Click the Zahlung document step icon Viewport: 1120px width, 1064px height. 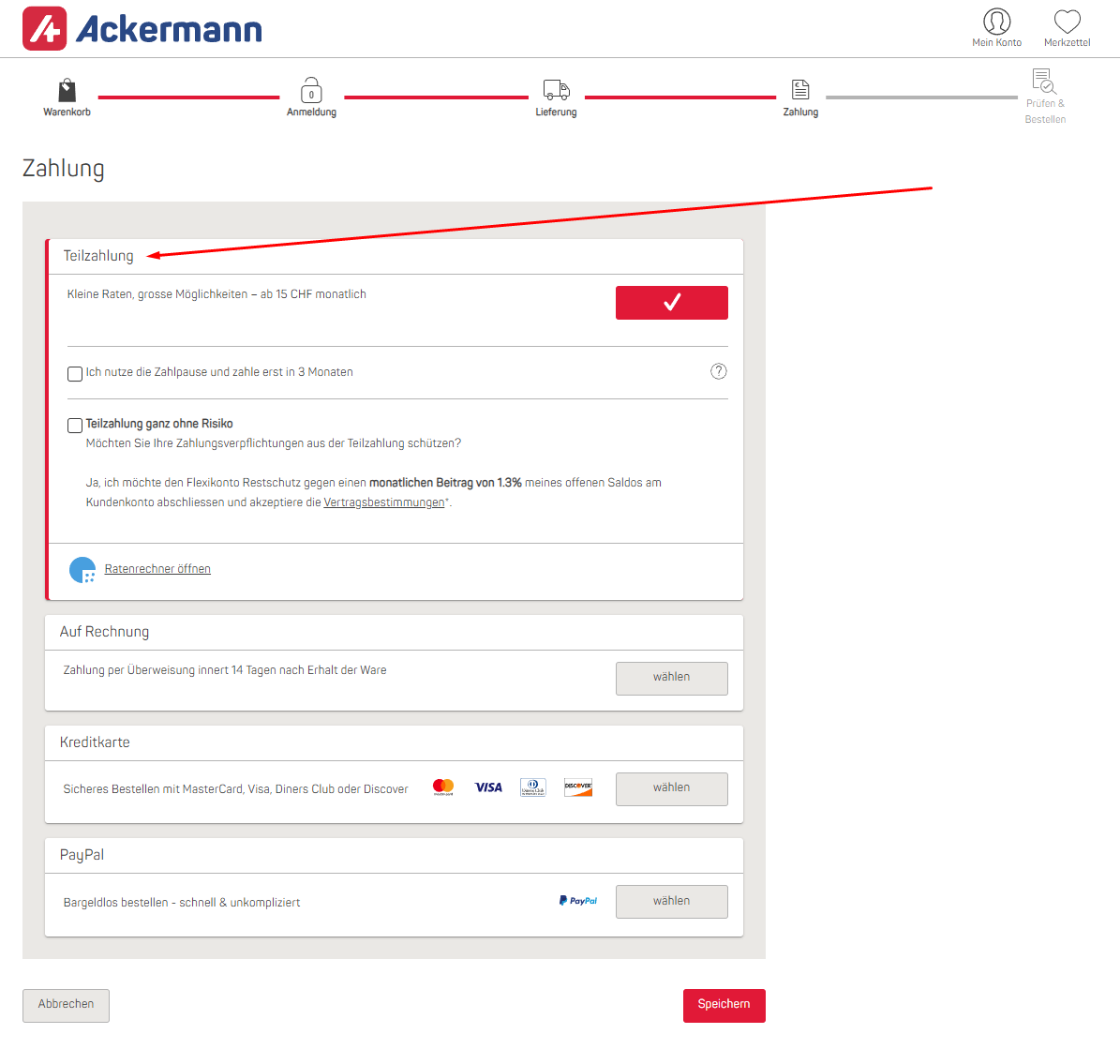tap(800, 90)
